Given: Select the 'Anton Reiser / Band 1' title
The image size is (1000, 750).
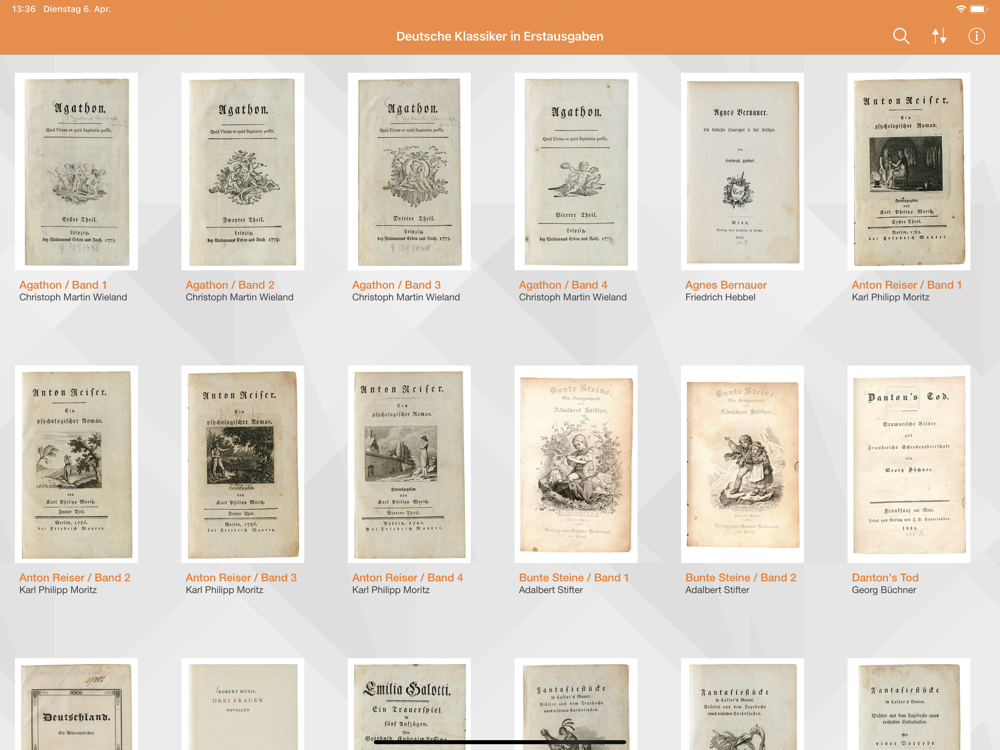Looking at the screenshot, I should pyautogui.click(x=906, y=285).
